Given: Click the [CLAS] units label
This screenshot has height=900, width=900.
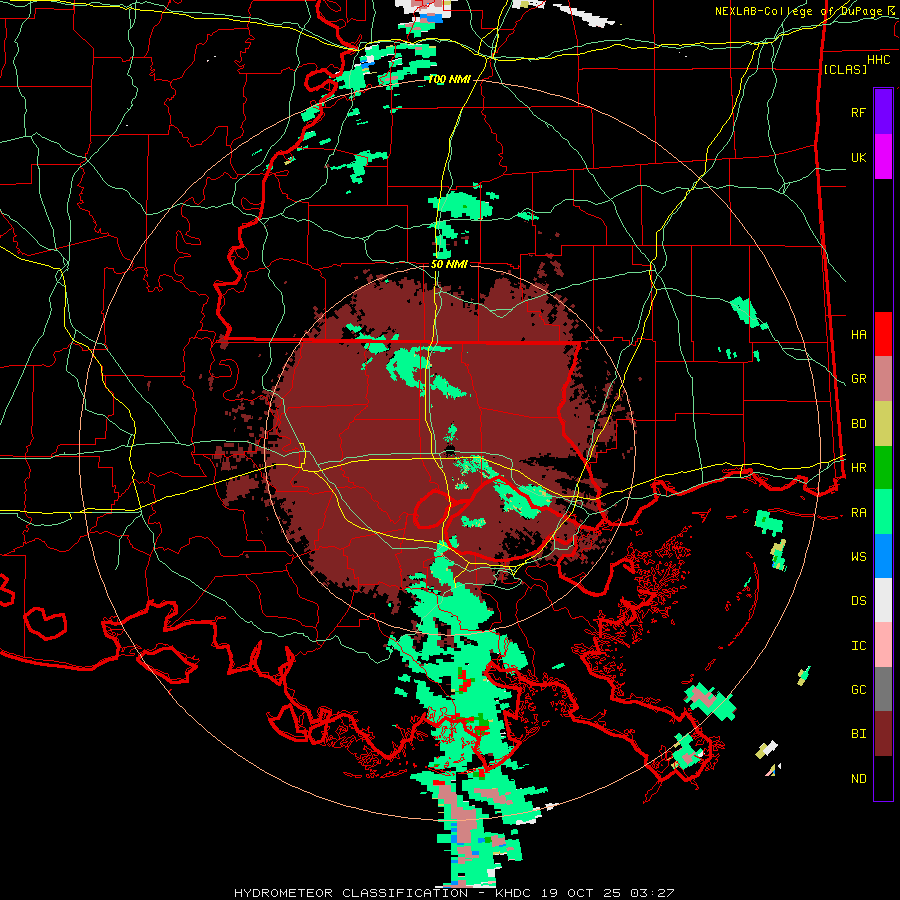Looking at the screenshot, I should click(845, 69).
